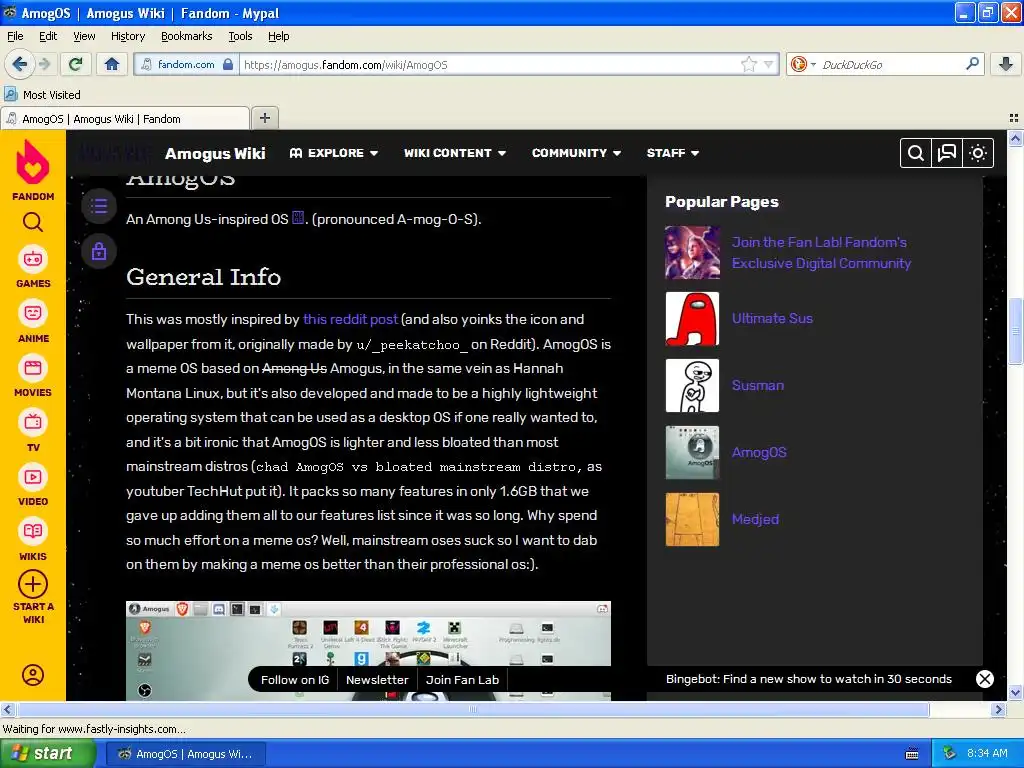Go to the Home page icon
Image resolution: width=1024 pixels, height=768 pixels.
point(112,64)
